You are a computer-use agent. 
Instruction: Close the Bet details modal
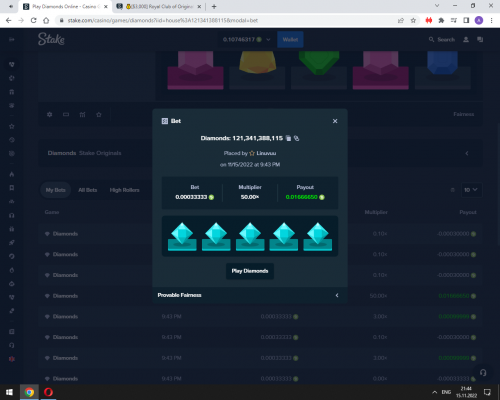335,121
